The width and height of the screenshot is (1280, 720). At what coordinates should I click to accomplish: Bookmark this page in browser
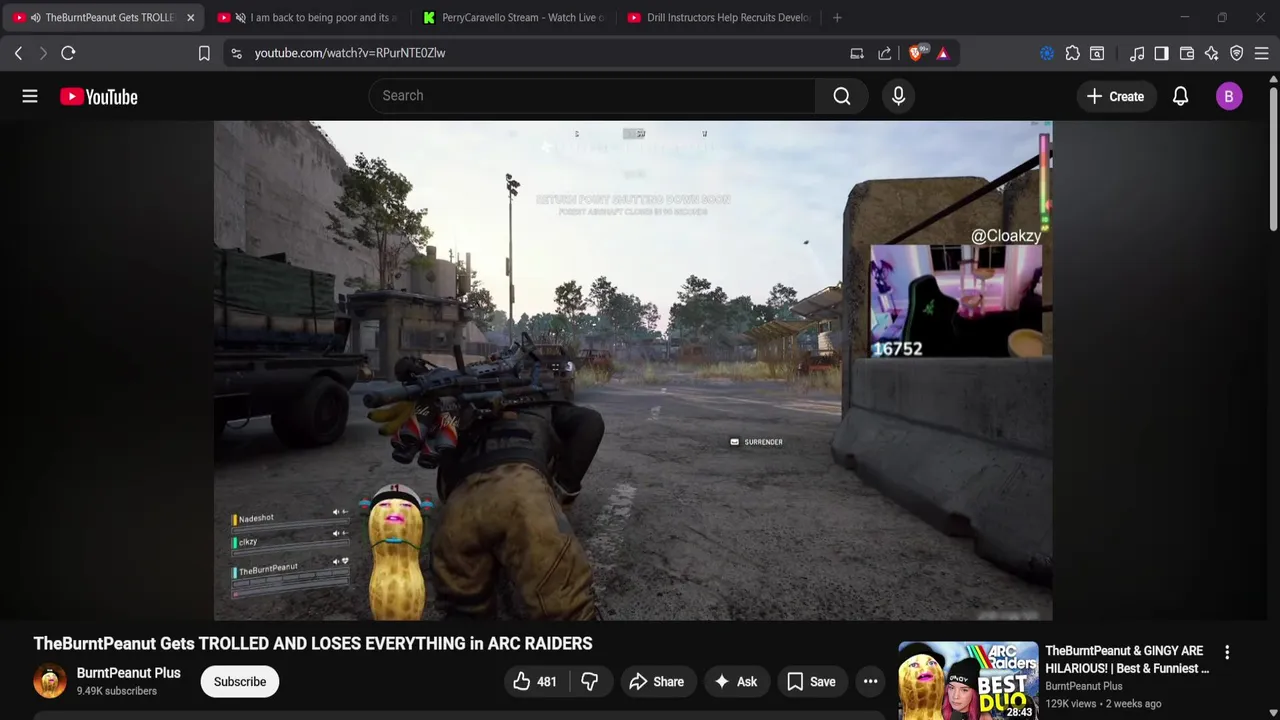(204, 53)
